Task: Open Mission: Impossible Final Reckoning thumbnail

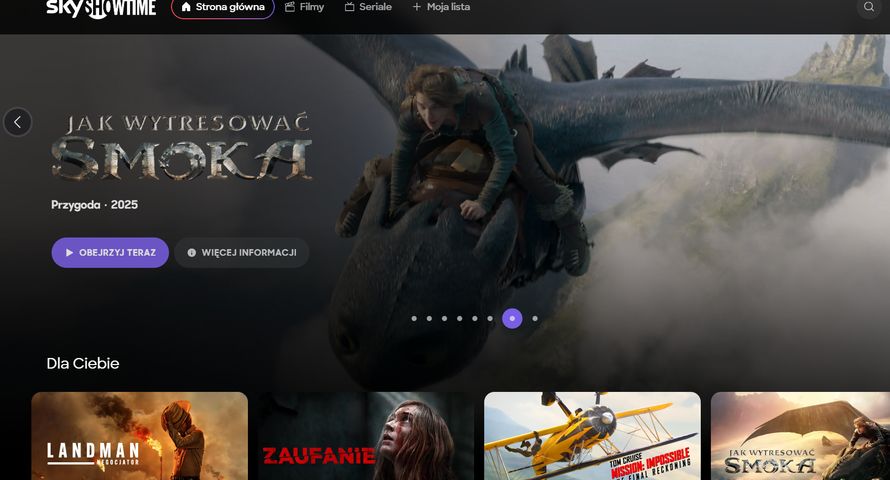Action: point(593,436)
